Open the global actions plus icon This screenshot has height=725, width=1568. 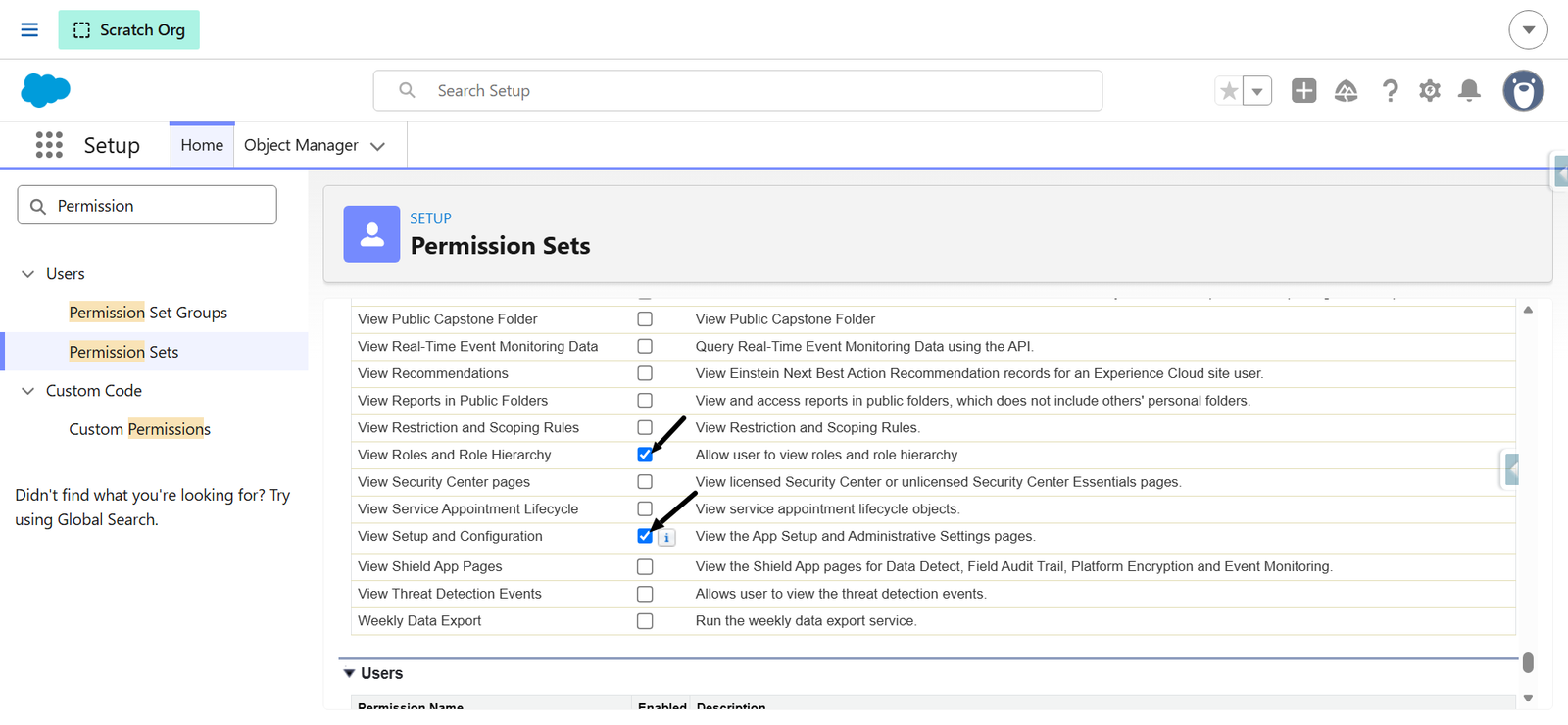point(1303,91)
